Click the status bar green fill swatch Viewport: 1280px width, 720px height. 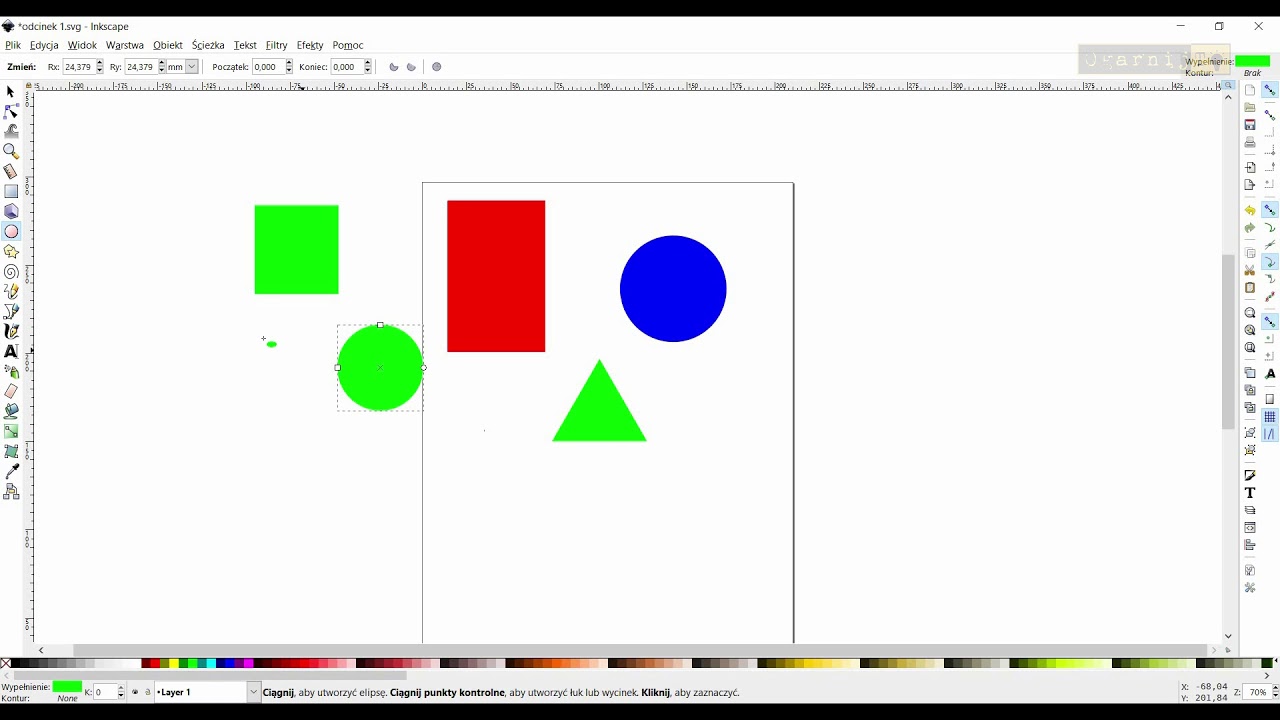coord(67,687)
